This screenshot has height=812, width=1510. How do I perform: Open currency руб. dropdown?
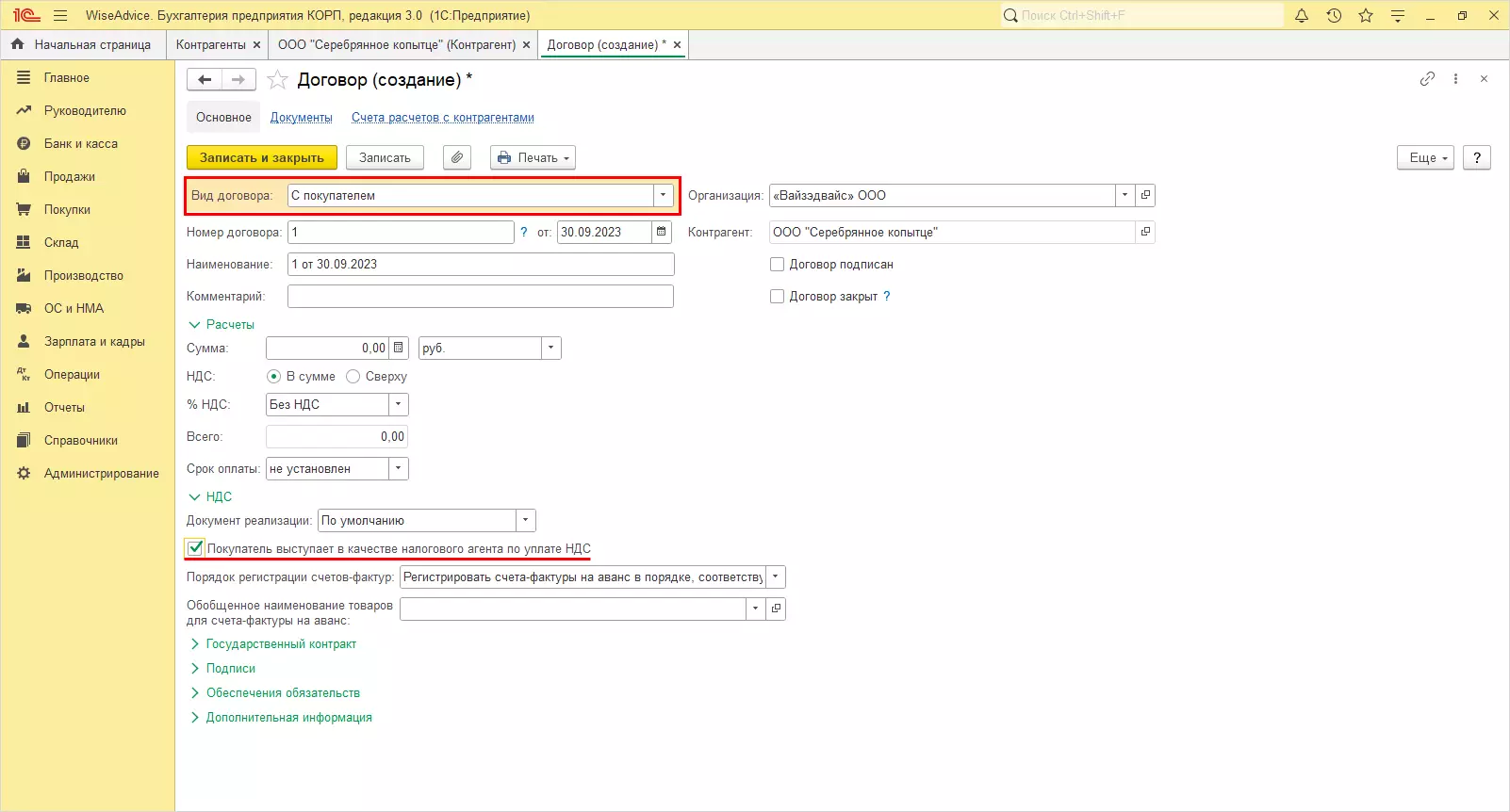[x=551, y=348]
